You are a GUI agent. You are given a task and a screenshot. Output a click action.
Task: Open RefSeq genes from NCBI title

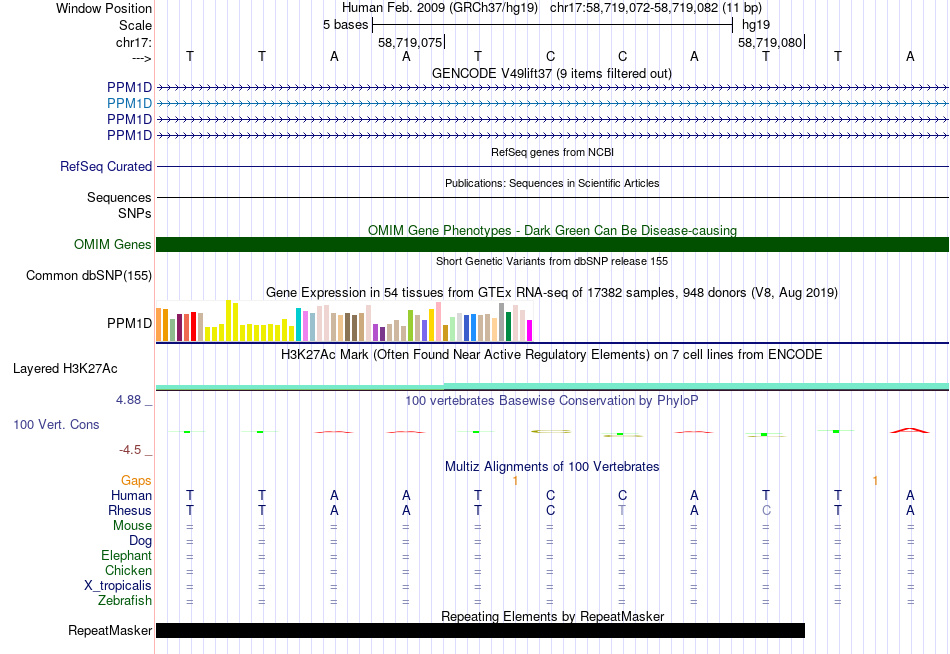click(x=552, y=152)
